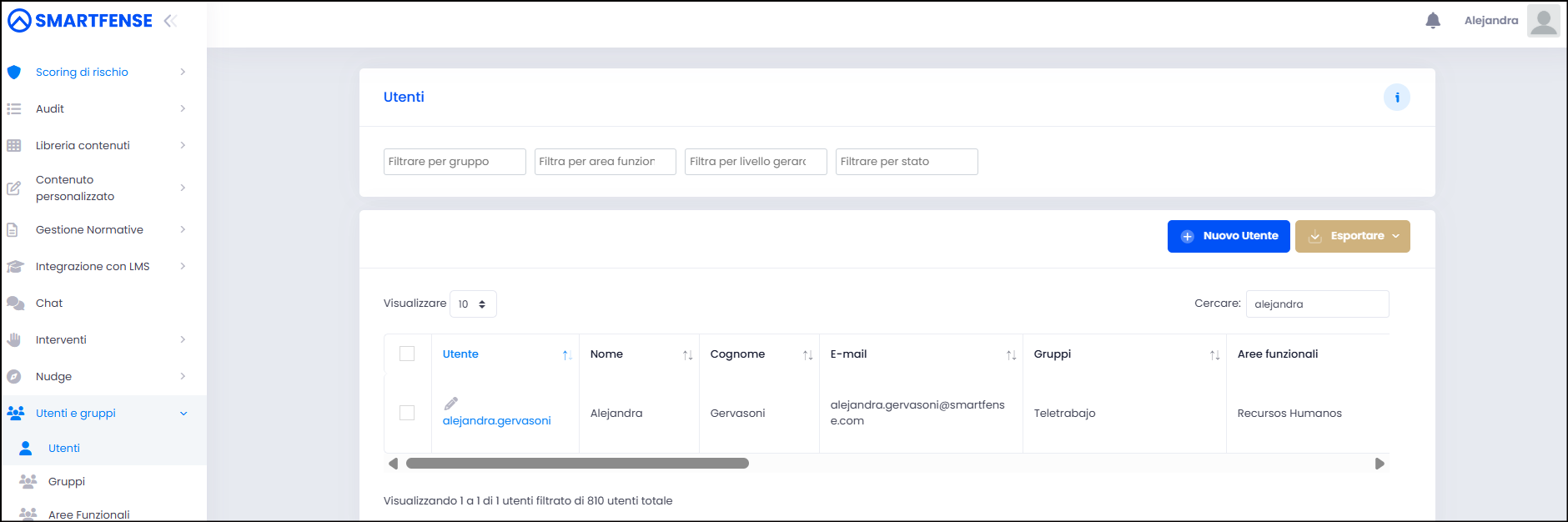
Task: Click the graduation cap icon for LMS
Action: click(15, 267)
